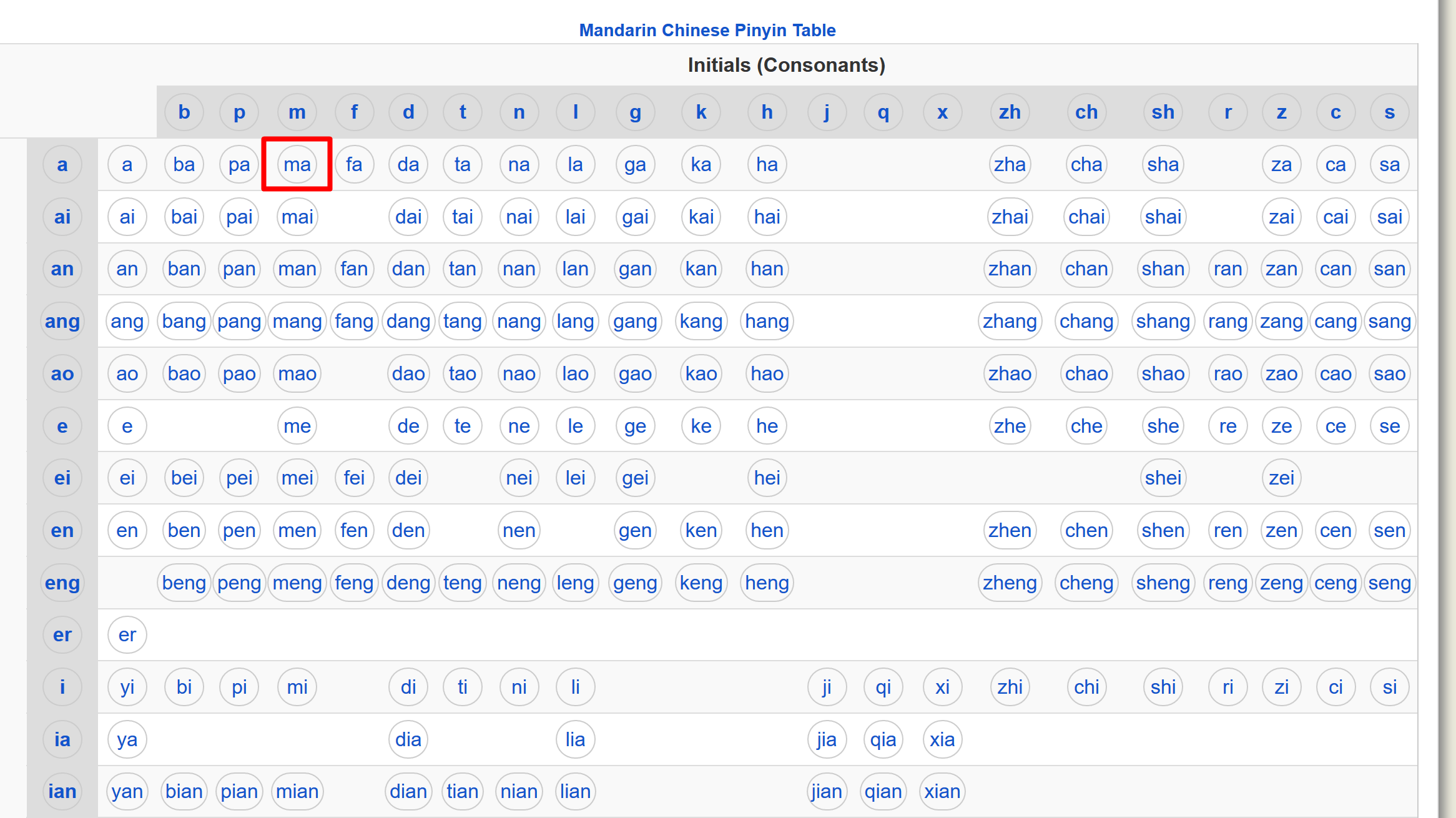Screen dimensions: 1456x818
Task: Click the 'shei' syllable button
Action: click(1163, 478)
